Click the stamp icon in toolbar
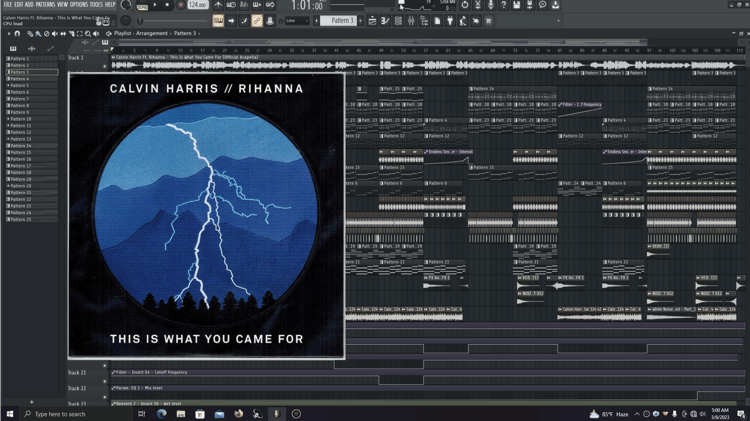The height and width of the screenshot is (421, 750). 270,21
